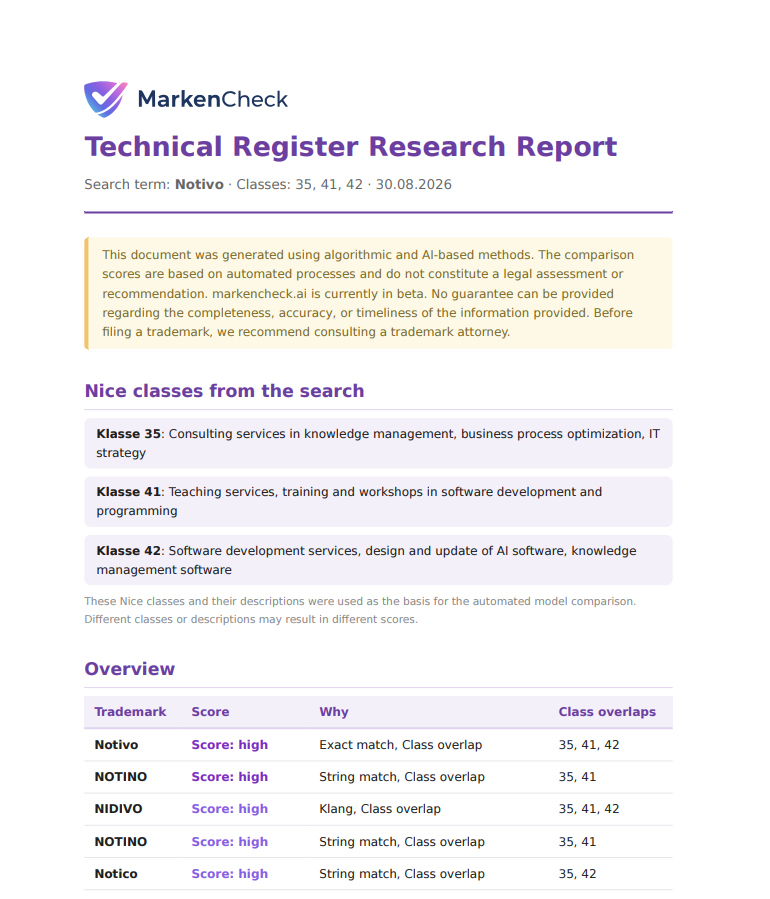The width and height of the screenshot is (770, 899).
Task: Click the 'Klasse 35' bold label
Action: [x=128, y=434]
